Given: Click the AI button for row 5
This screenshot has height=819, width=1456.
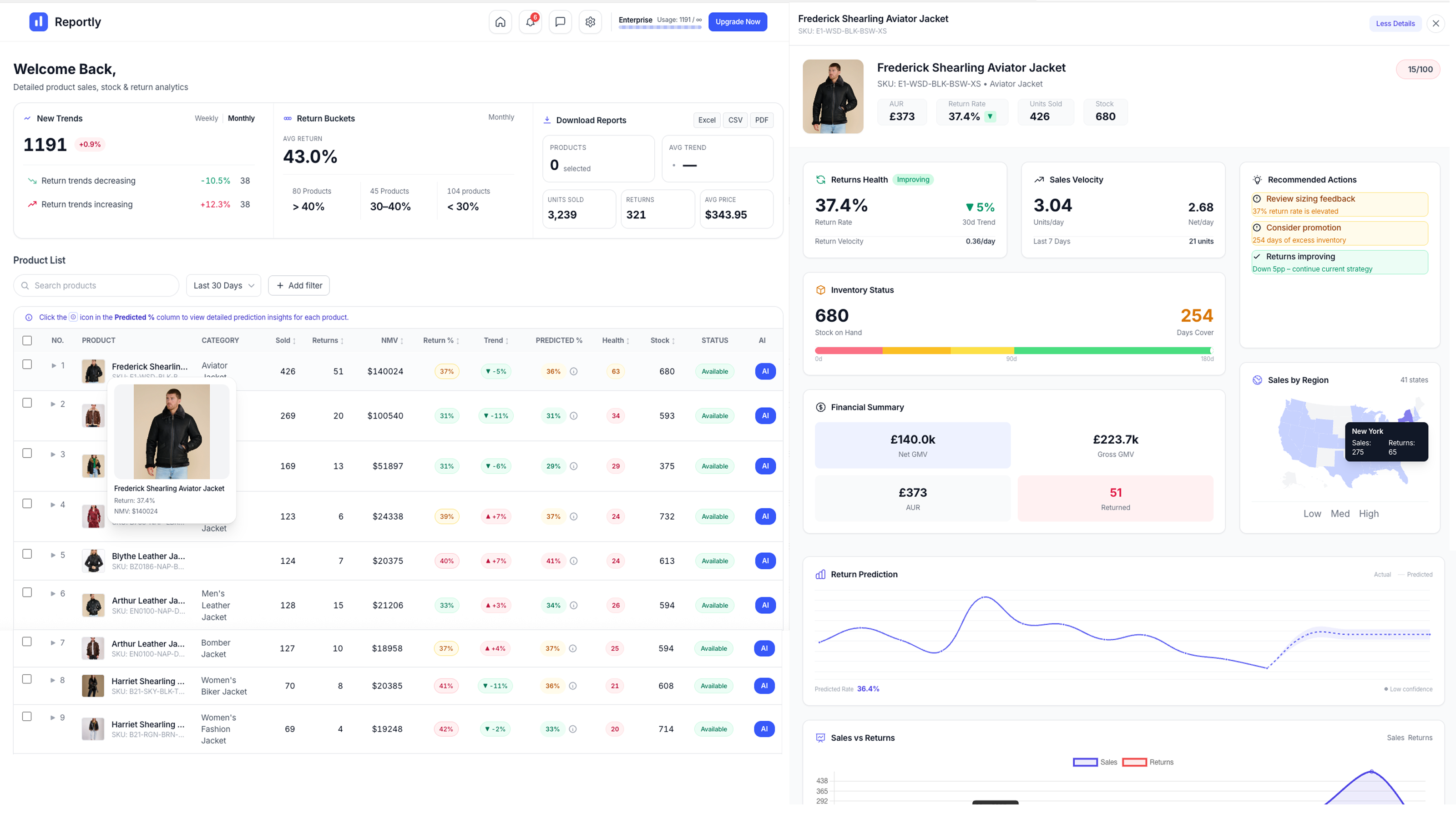Looking at the screenshot, I should click(x=765, y=561).
